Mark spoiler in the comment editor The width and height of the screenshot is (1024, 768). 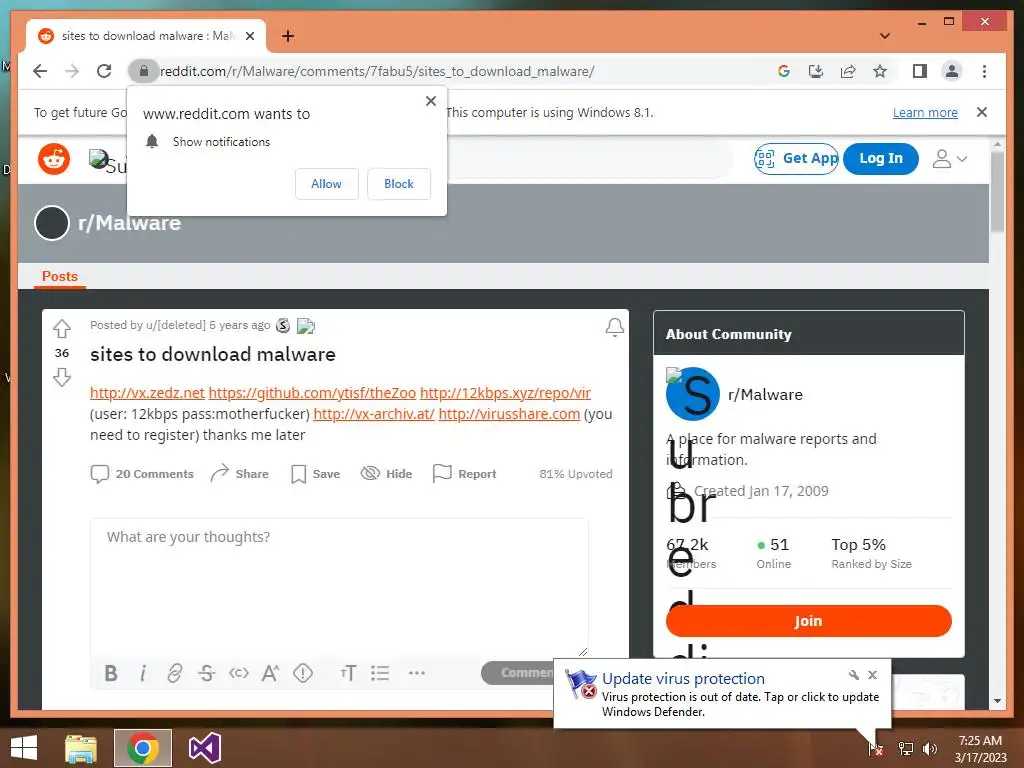click(303, 673)
